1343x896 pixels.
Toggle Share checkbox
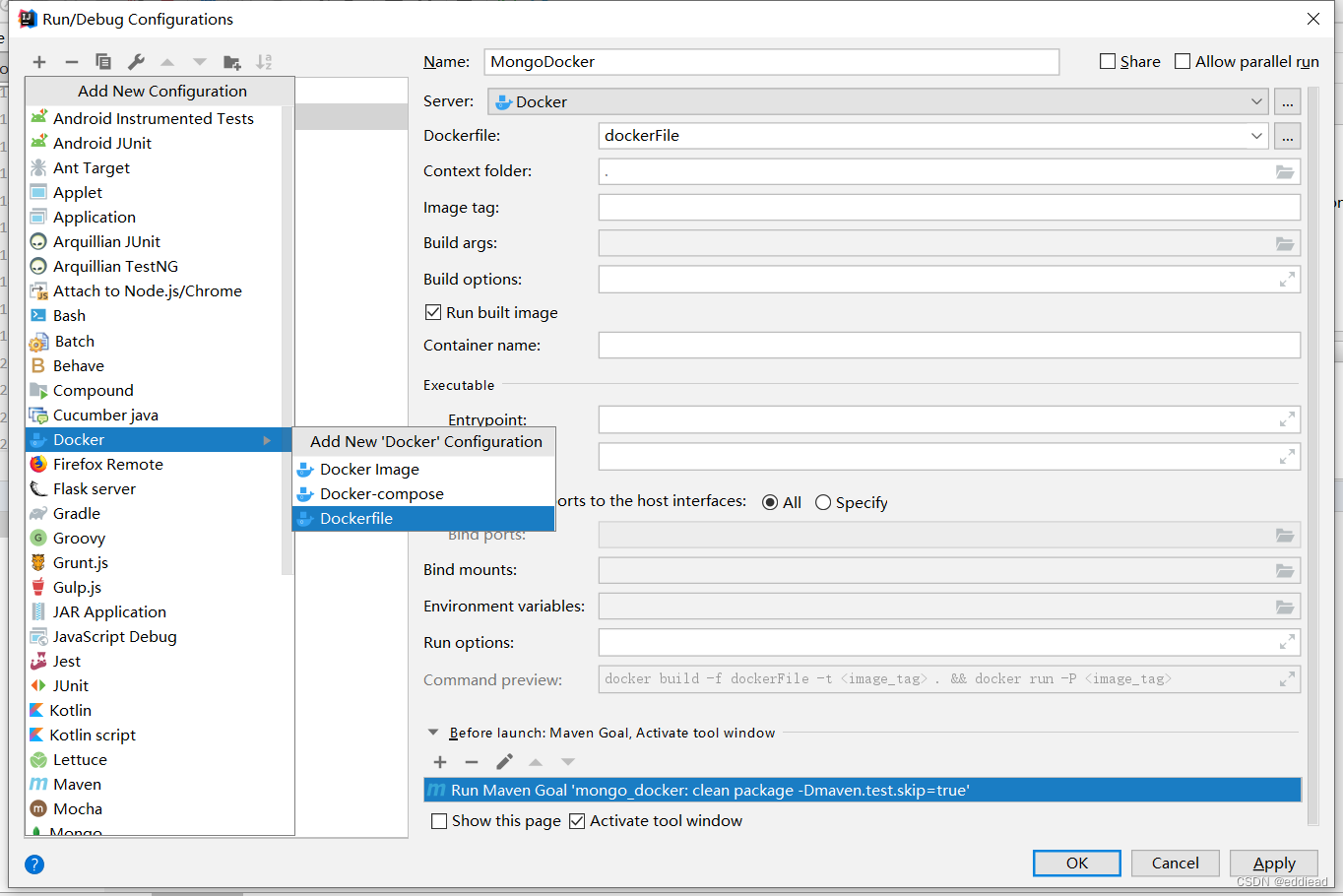click(x=1108, y=61)
